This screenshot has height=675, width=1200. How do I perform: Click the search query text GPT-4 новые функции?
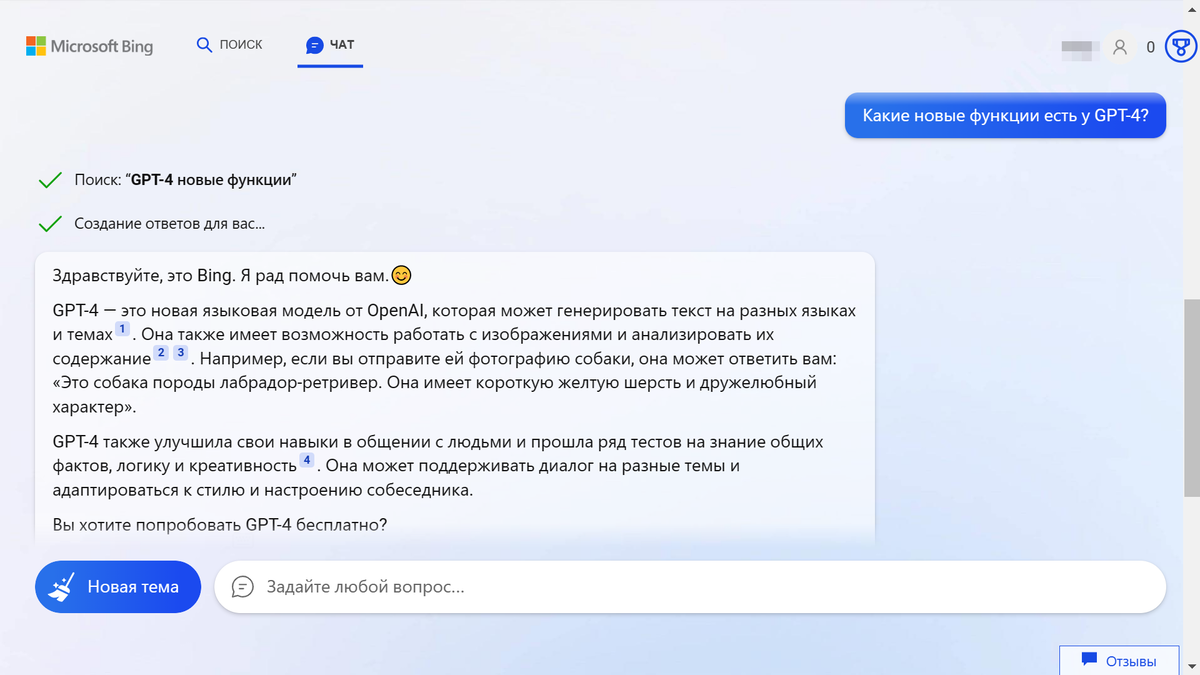tap(212, 180)
